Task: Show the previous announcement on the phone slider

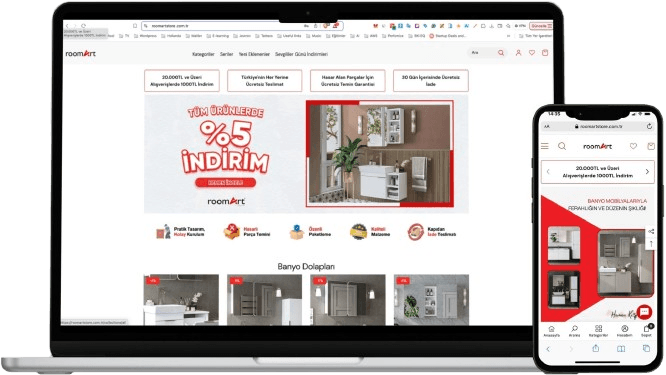Action: coord(548,172)
